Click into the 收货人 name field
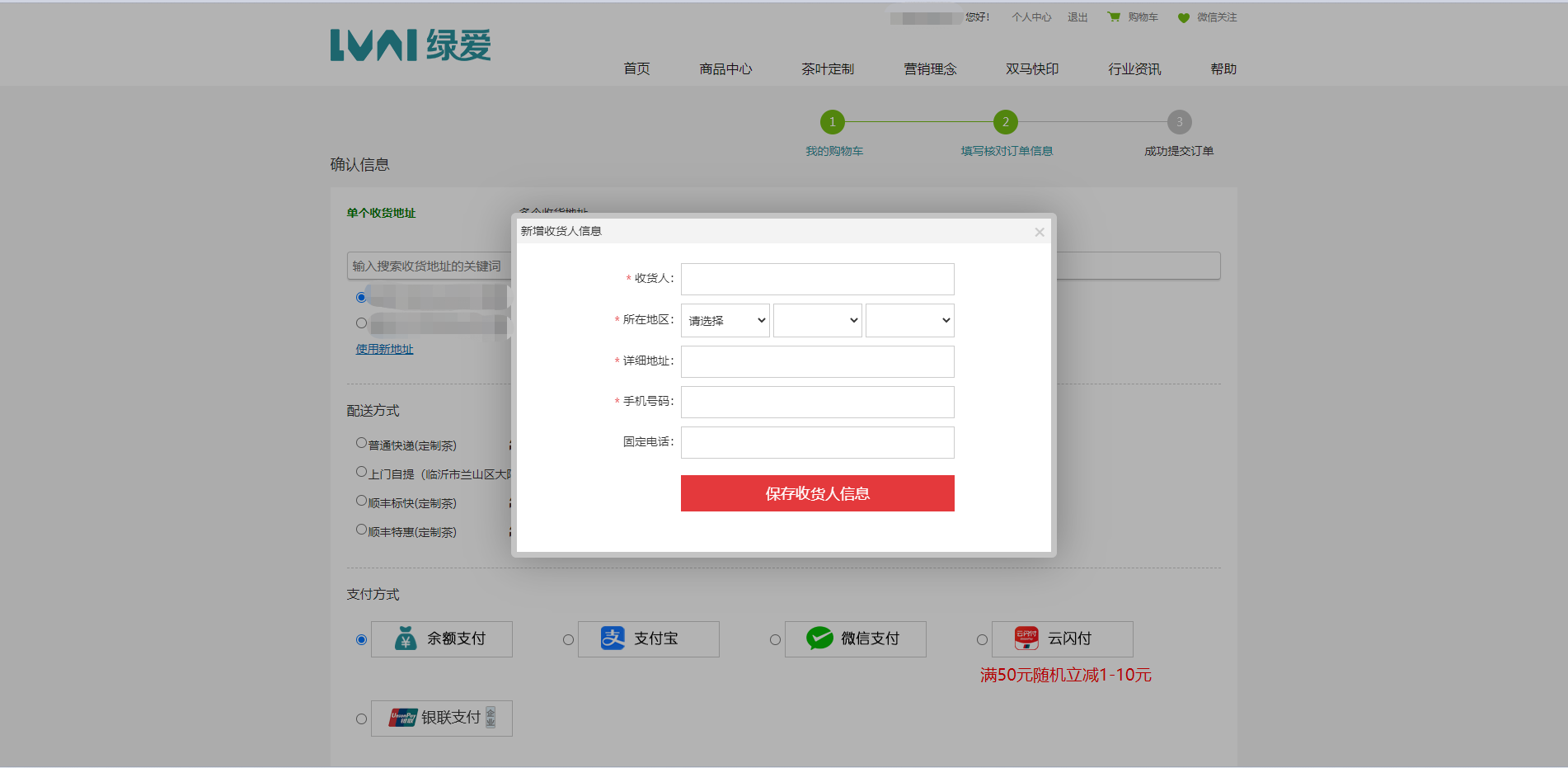Screen dimensions: 1568x768 (818, 280)
